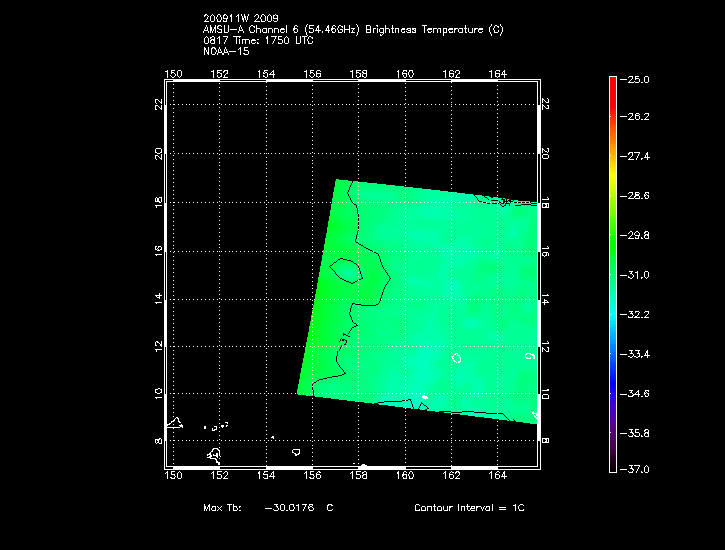Click the 18 latitude label on the right axis

tap(545, 203)
